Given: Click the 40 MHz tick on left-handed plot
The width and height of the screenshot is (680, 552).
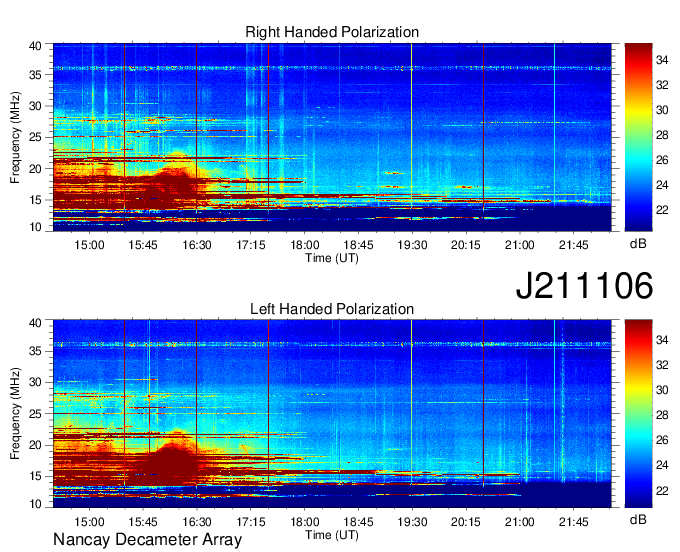Looking at the screenshot, I should (x=35, y=323).
